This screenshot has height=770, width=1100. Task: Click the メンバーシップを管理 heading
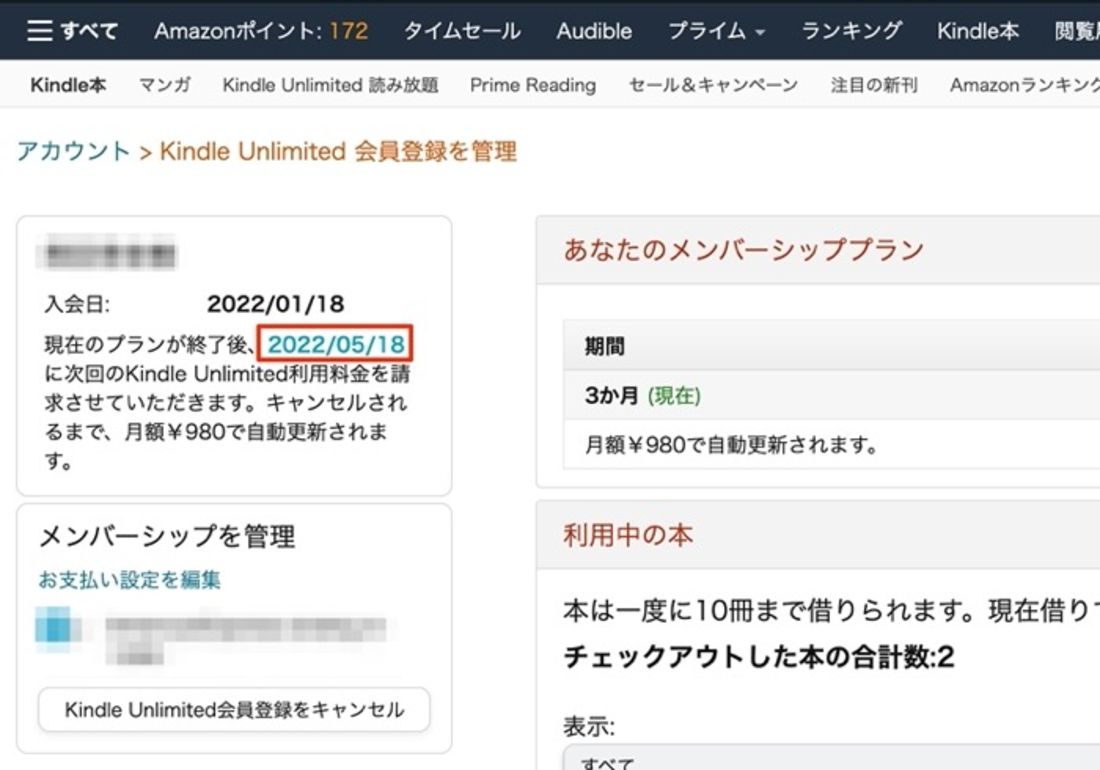[167, 536]
